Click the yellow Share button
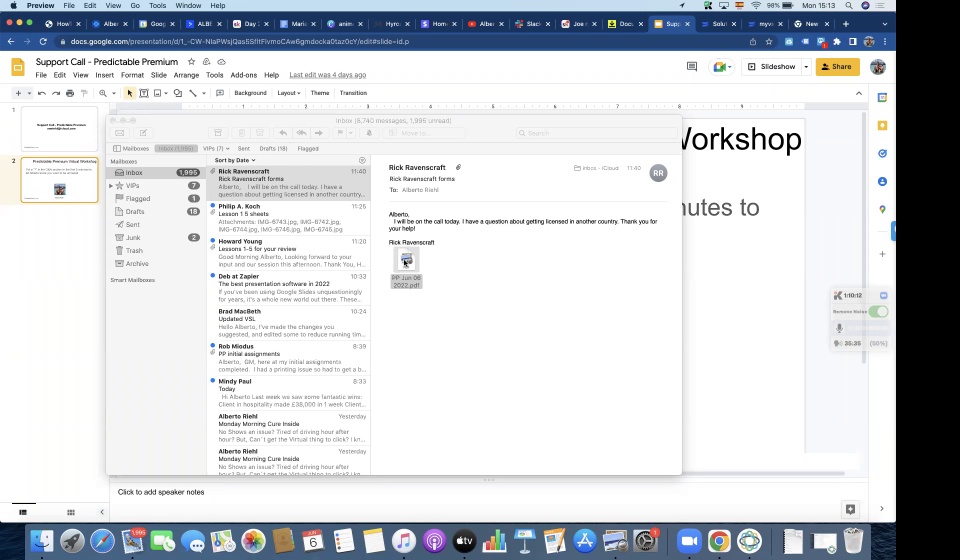 pos(838,67)
